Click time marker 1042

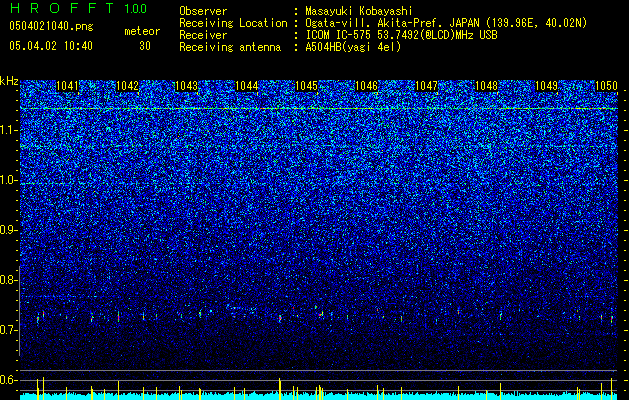point(127,86)
